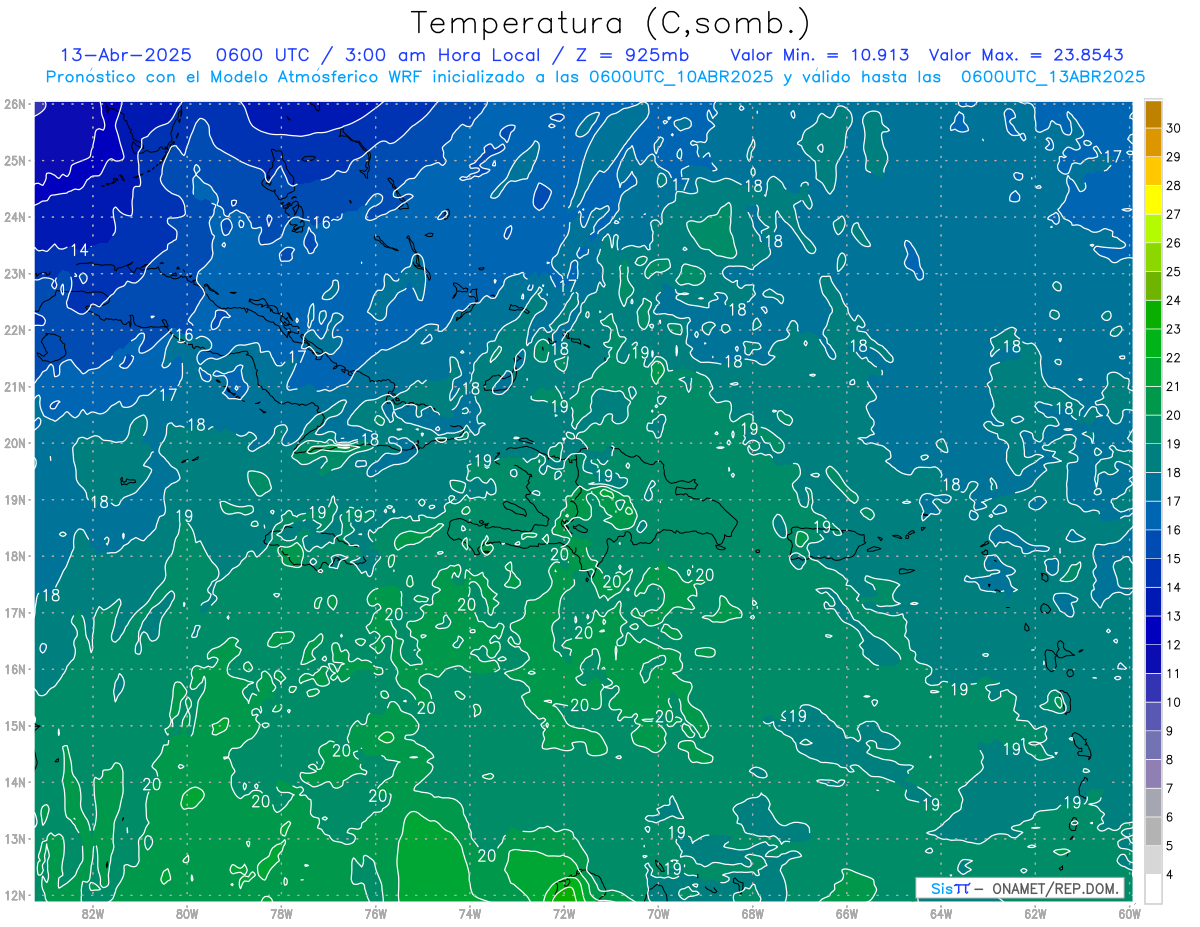Pick the green color scale segment between 23 and 24

coord(1153,315)
